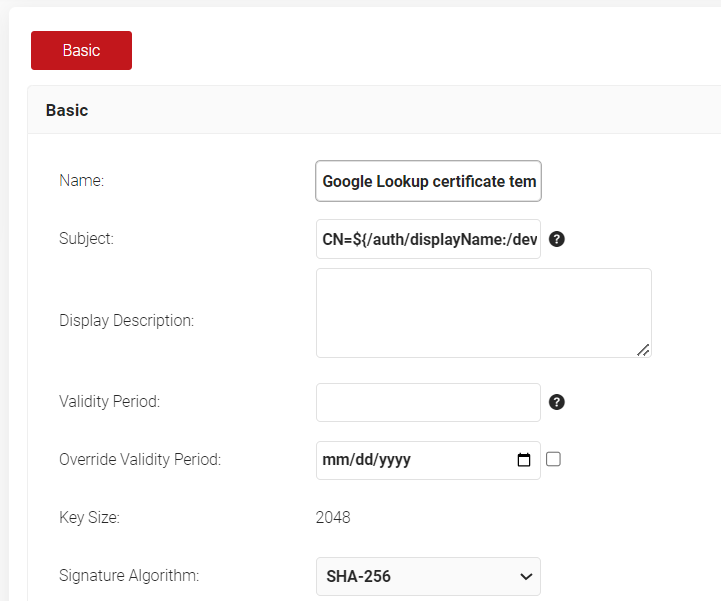
Task: Select the day segment of override date
Action: click(x=356, y=461)
